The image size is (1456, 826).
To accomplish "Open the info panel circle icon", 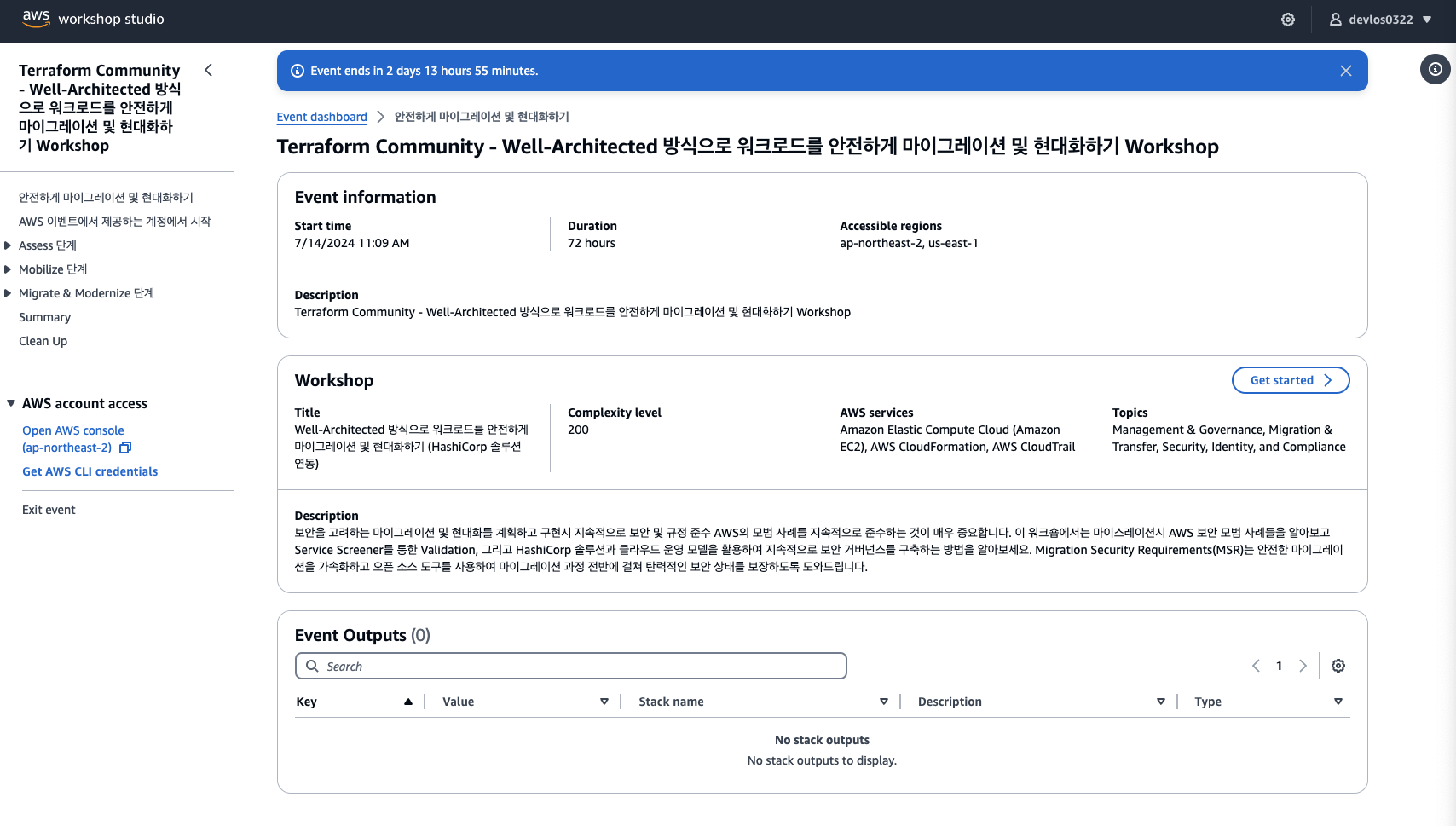I will [1436, 69].
